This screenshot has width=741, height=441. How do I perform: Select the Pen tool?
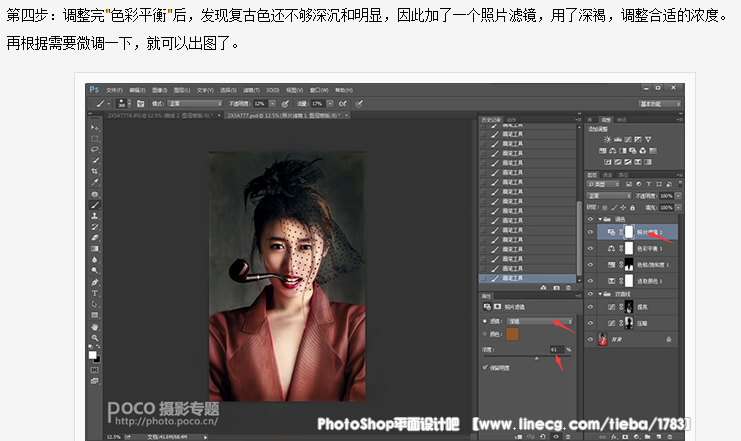tap(95, 282)
